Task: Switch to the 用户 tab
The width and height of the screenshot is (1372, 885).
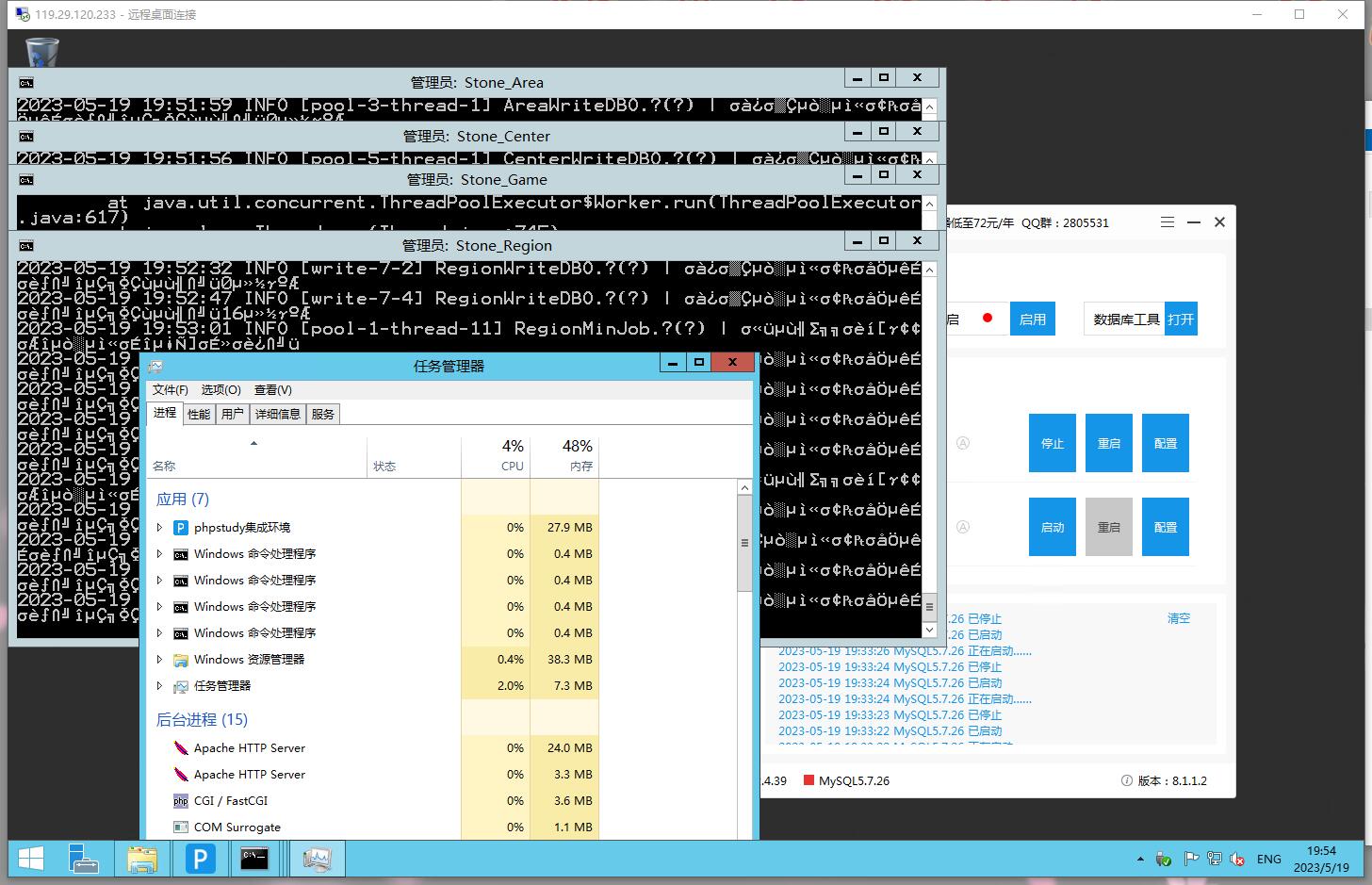Action: pyautogui.click(x=232, y=414)
